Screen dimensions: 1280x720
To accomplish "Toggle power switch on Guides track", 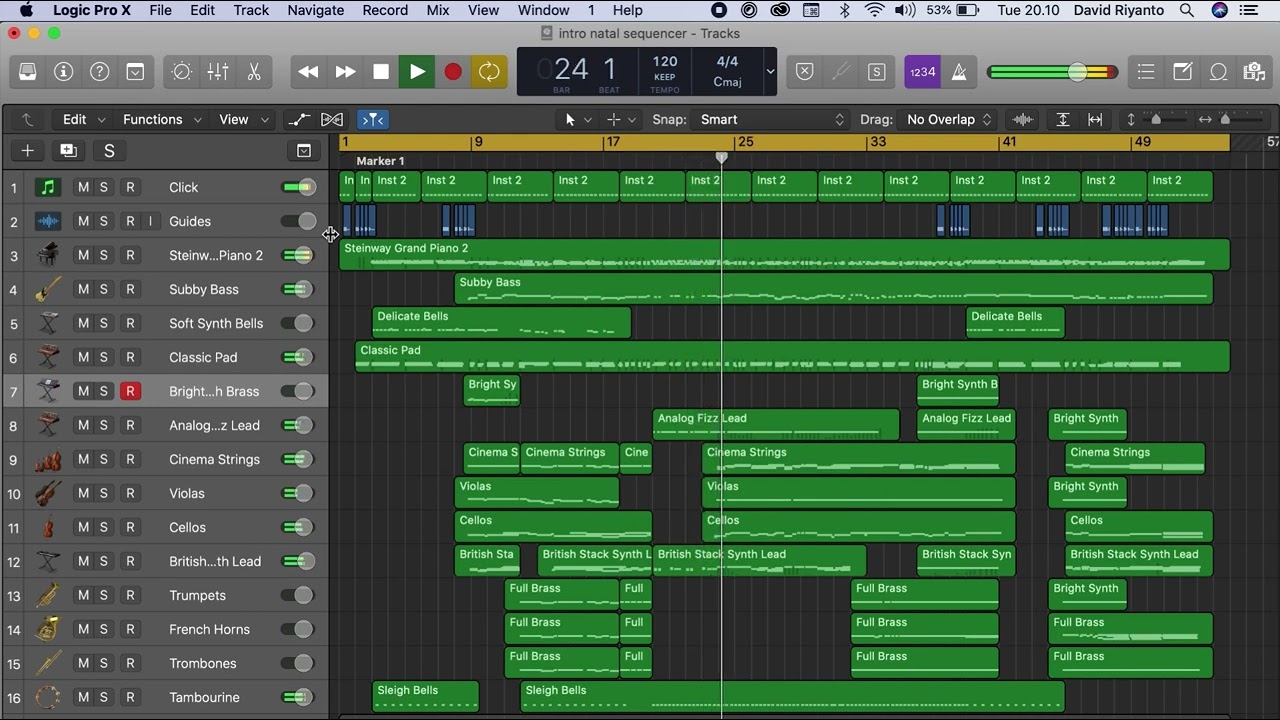I will pyautogui.click(x=298, y=221).
